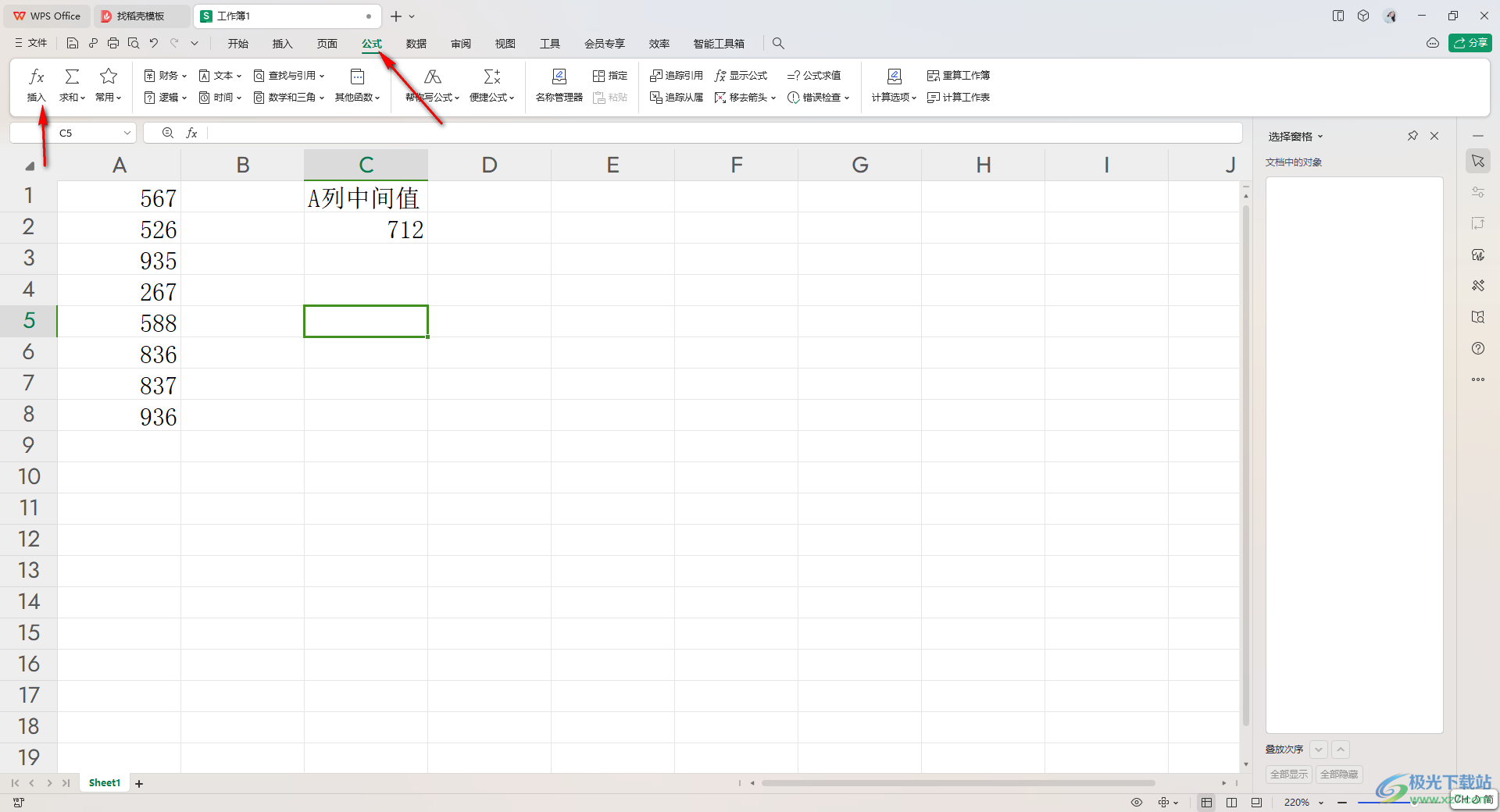1500x812 pixels.
Task: Click the zoom slider handle
Action: pyautogui.click(x=1414, y=803)
